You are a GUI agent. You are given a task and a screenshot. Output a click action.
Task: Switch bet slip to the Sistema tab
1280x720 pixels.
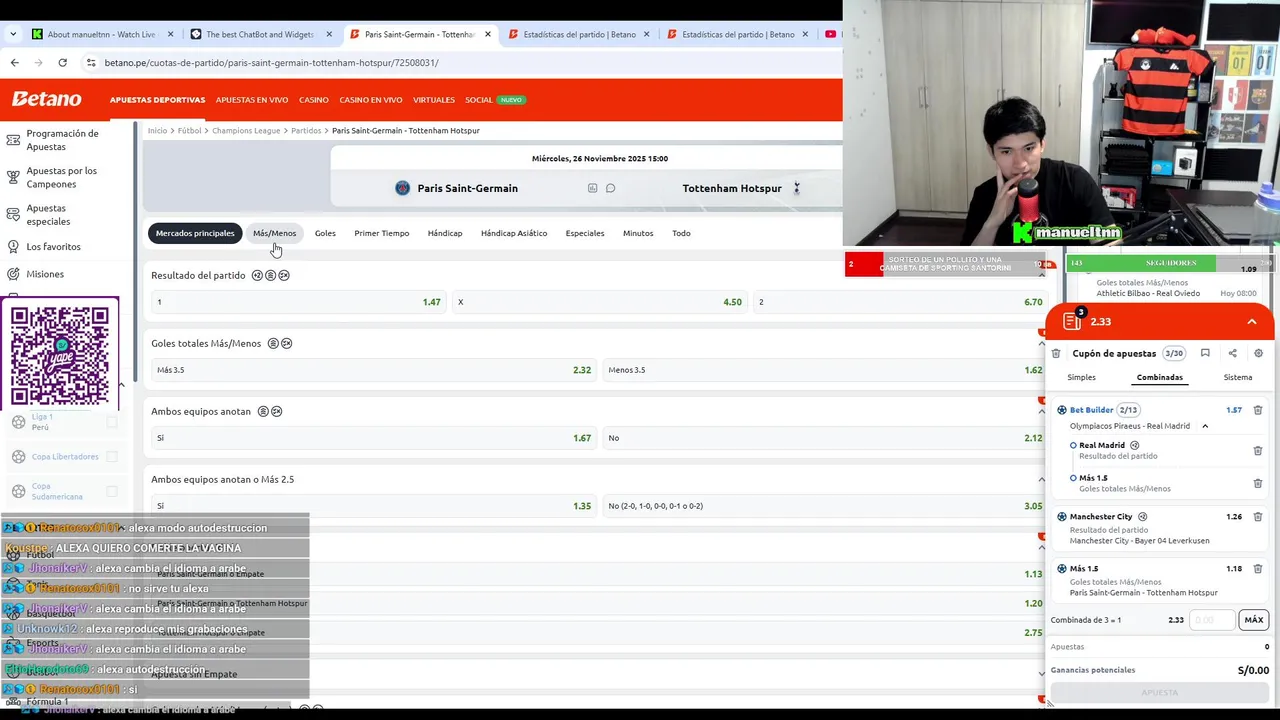coord(1238,377)
